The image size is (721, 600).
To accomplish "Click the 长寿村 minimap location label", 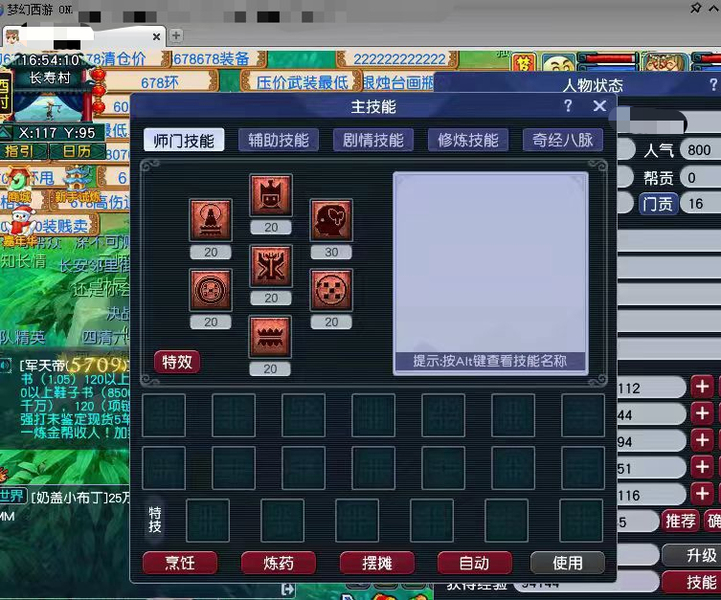I will pos(50,78).
